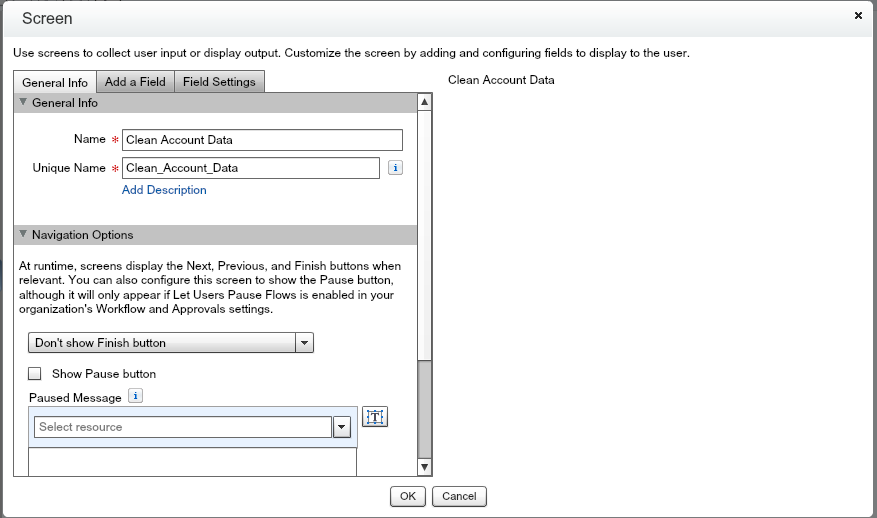Click info icon beside Paused Message
This screenshot has width=877, height=518.
point(136,397)
